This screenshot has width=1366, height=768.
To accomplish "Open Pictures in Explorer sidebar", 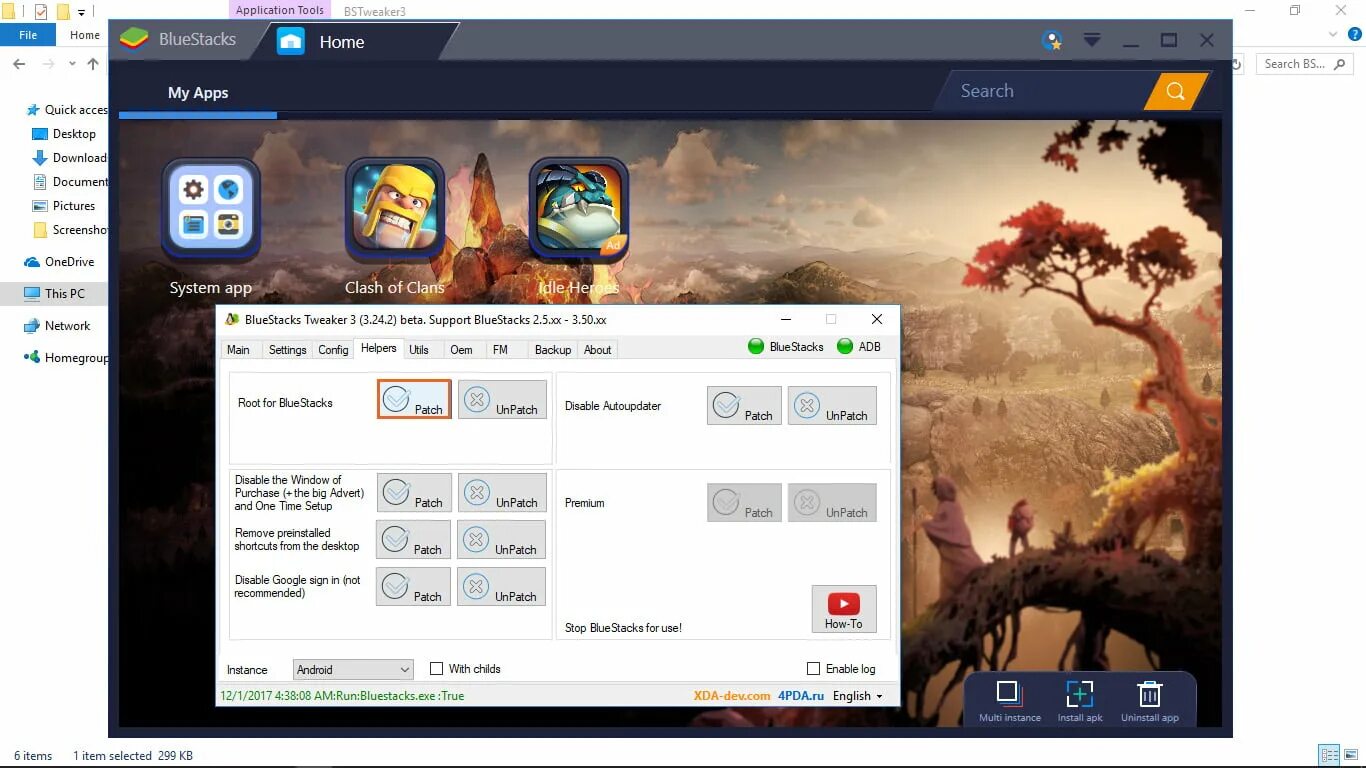I will (64, 206).
